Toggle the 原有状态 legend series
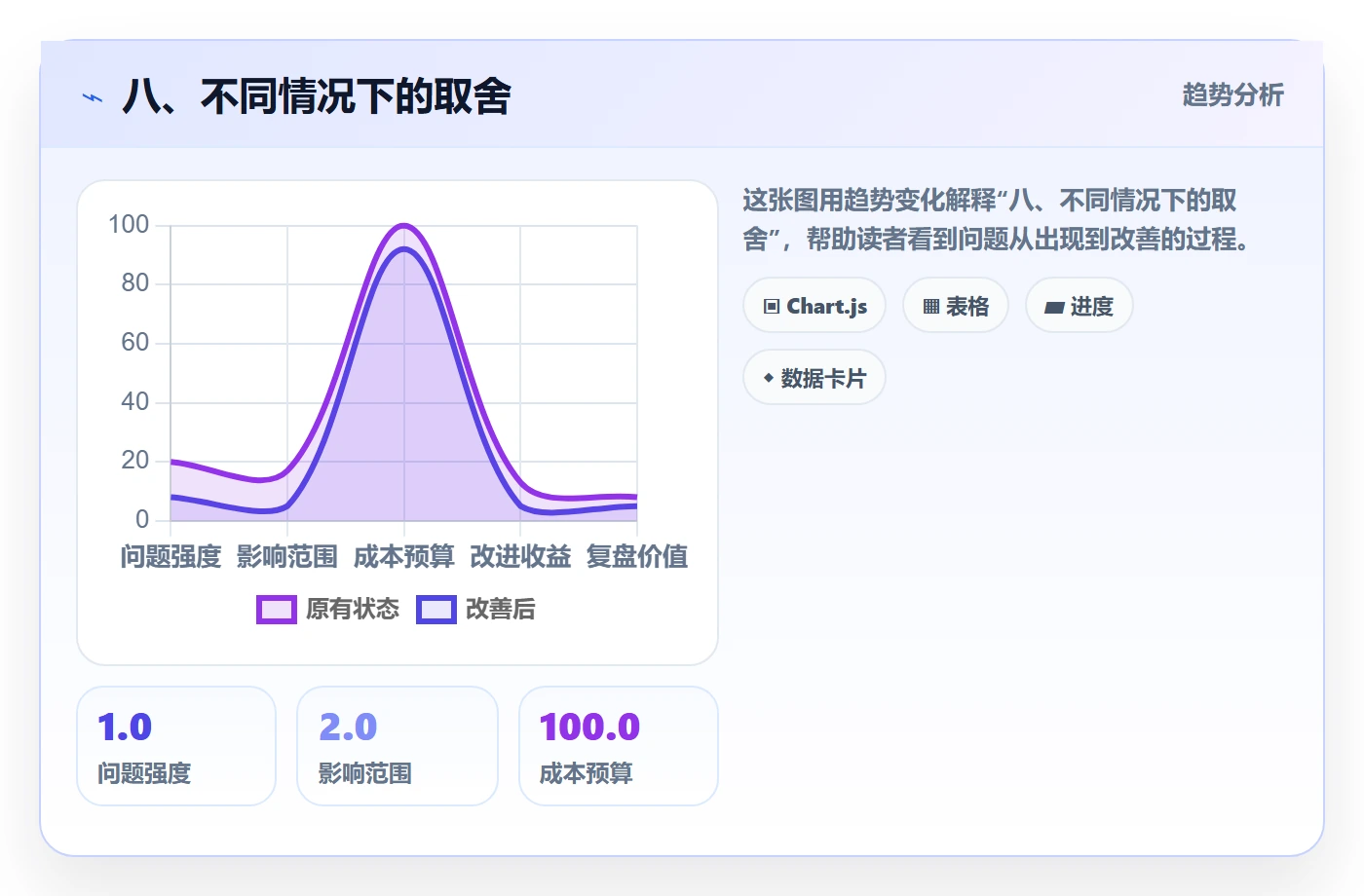This screenshot has width=1364, height=896. 327,609
